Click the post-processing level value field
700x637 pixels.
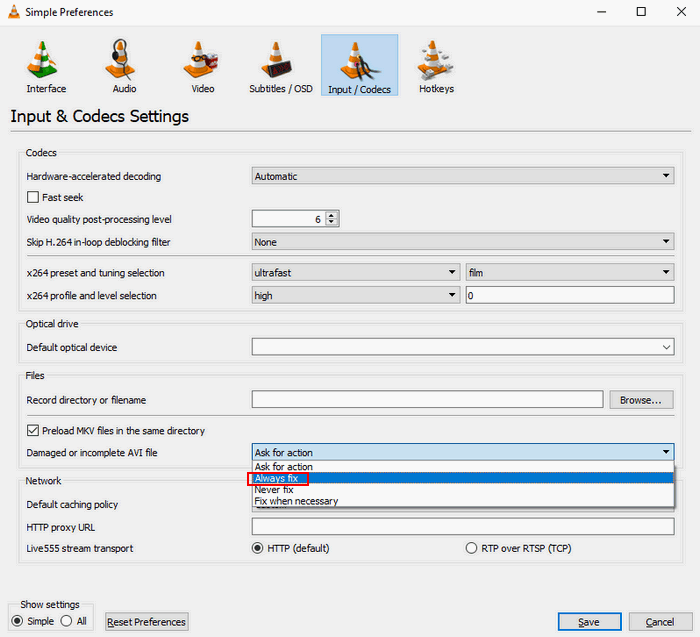coord(289,219)
